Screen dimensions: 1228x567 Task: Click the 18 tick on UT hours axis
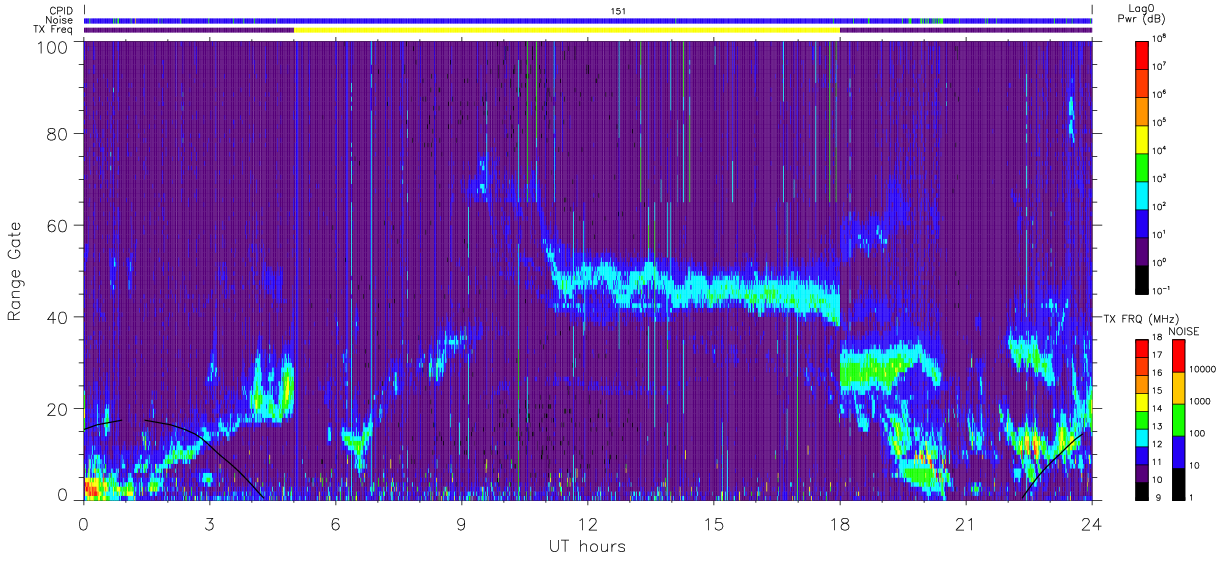click(x=839, y=523)
